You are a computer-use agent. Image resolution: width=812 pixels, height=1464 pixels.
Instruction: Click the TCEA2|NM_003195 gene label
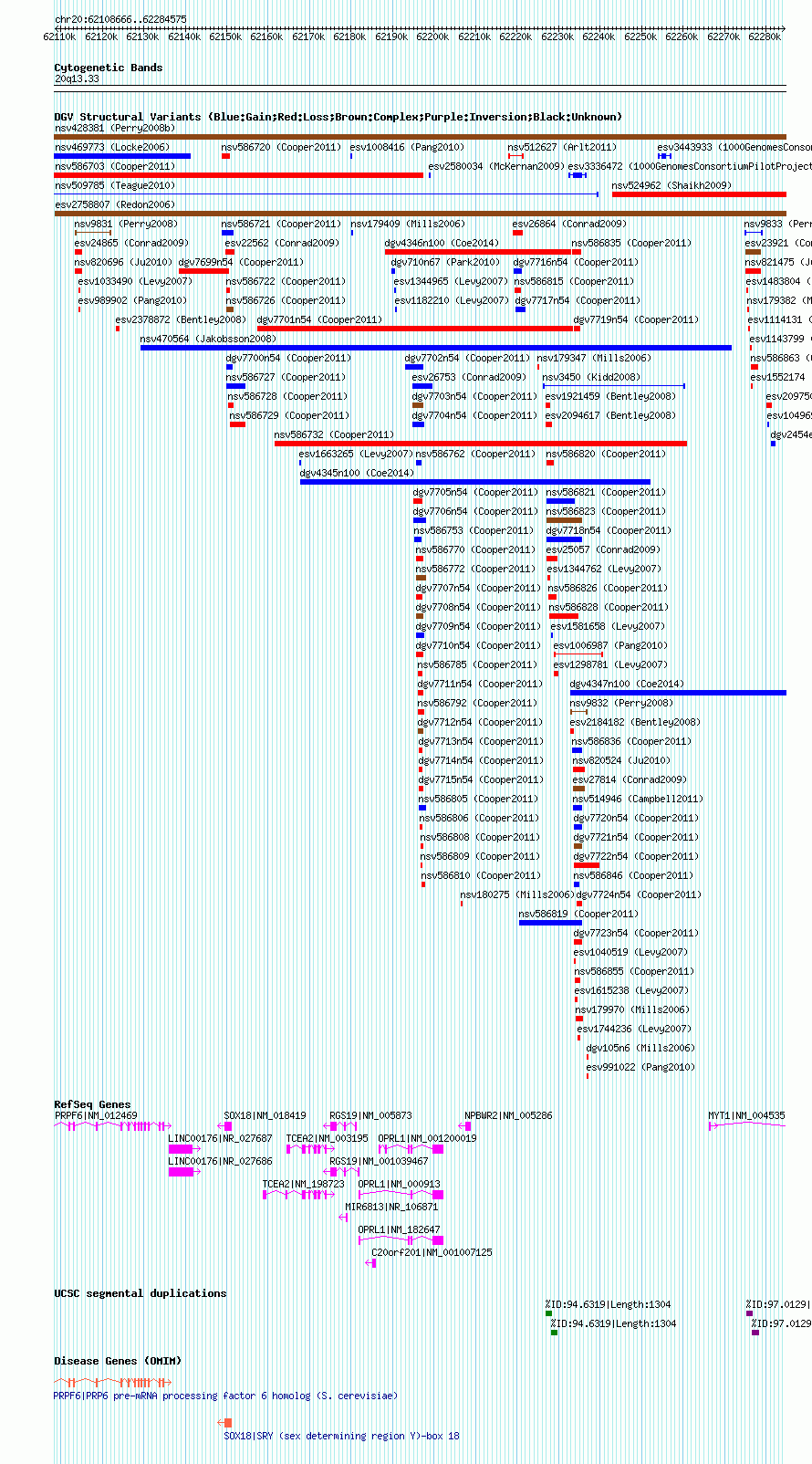[328, 1138]
